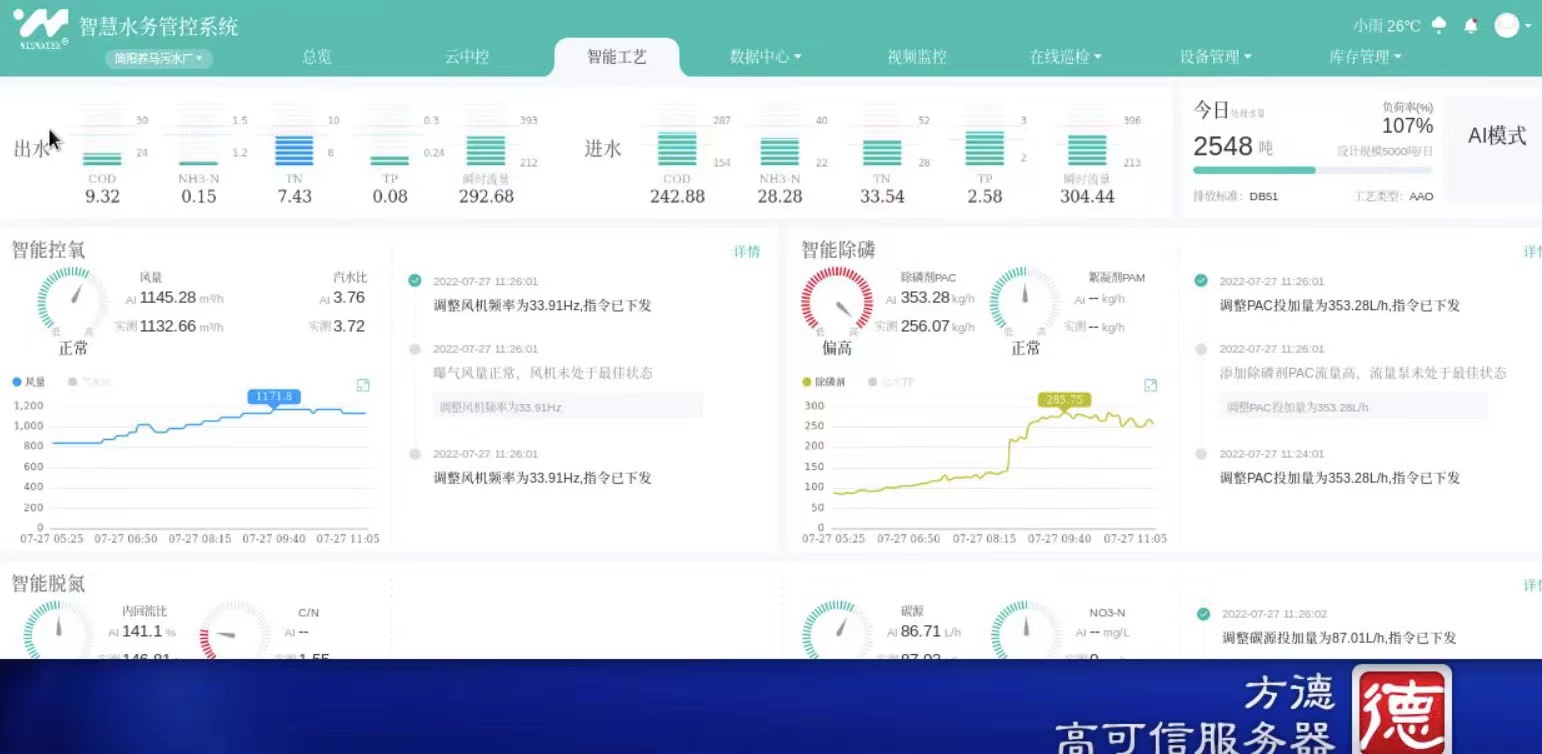Expand the 风量 chart to fullscreen
The image size is (1542, 754).
(363, 385)
